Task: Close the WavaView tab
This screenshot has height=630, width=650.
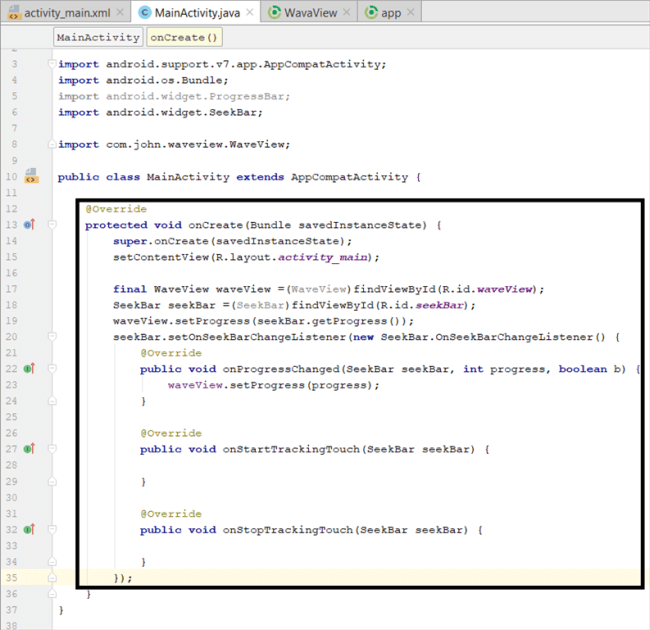Action: pos(345,13)
